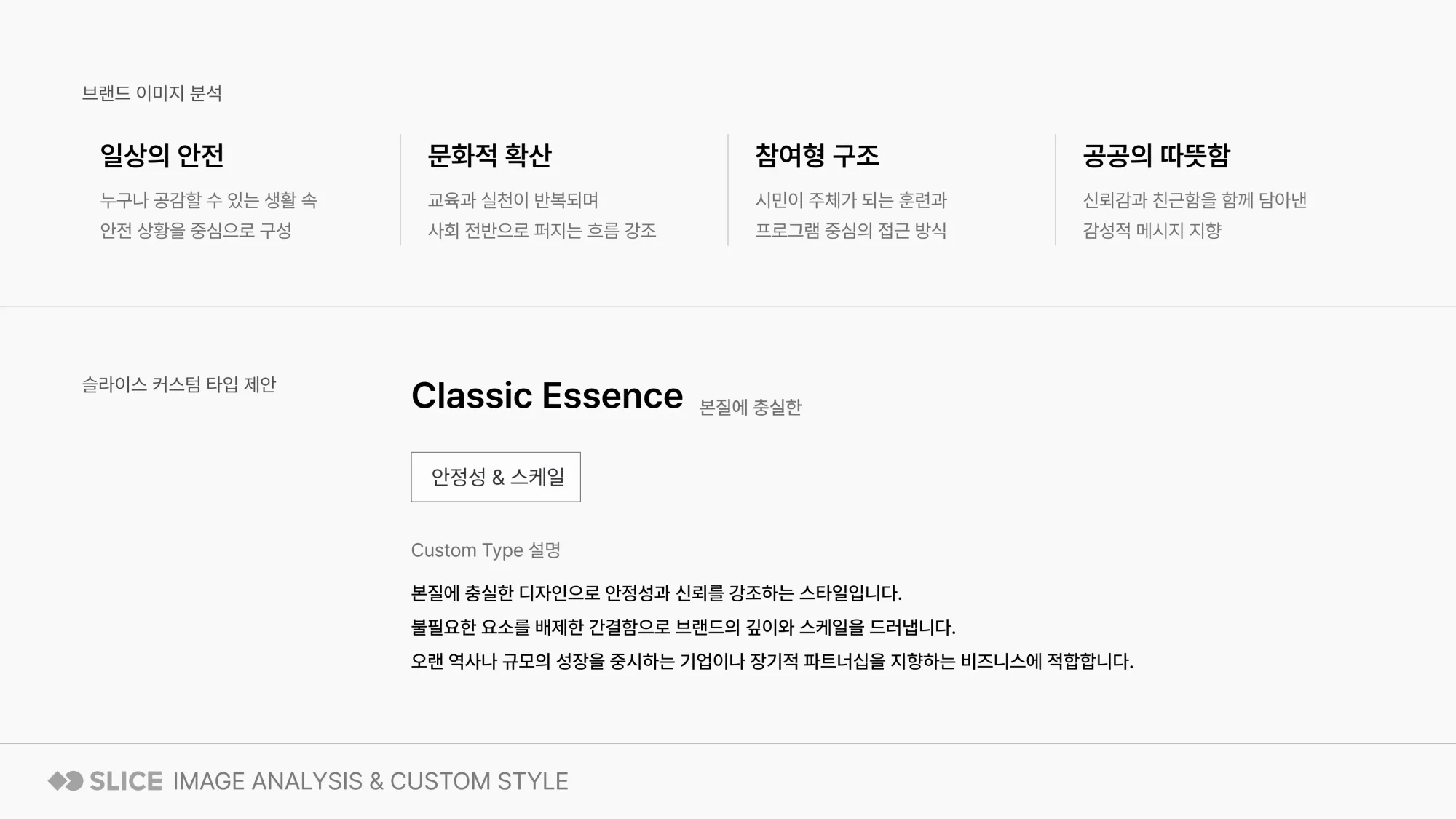Viewport: 1456px width, 819px height.
Task: Click the 신뢰감과 친근함을 함께 담아낸 text
Action: pyautogui.click(x=1195, y=200)
